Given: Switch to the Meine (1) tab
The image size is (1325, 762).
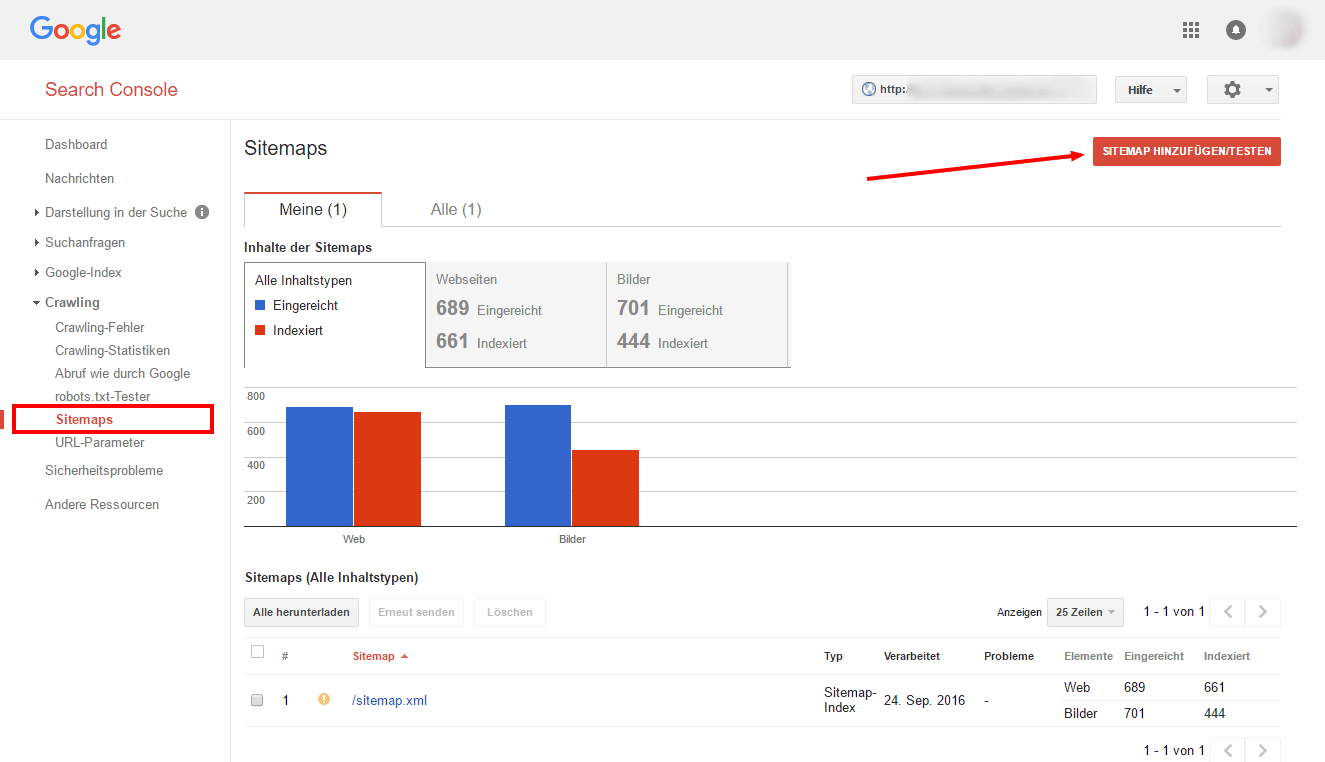Looking at the screenshot, I should [x=313, y=209].
